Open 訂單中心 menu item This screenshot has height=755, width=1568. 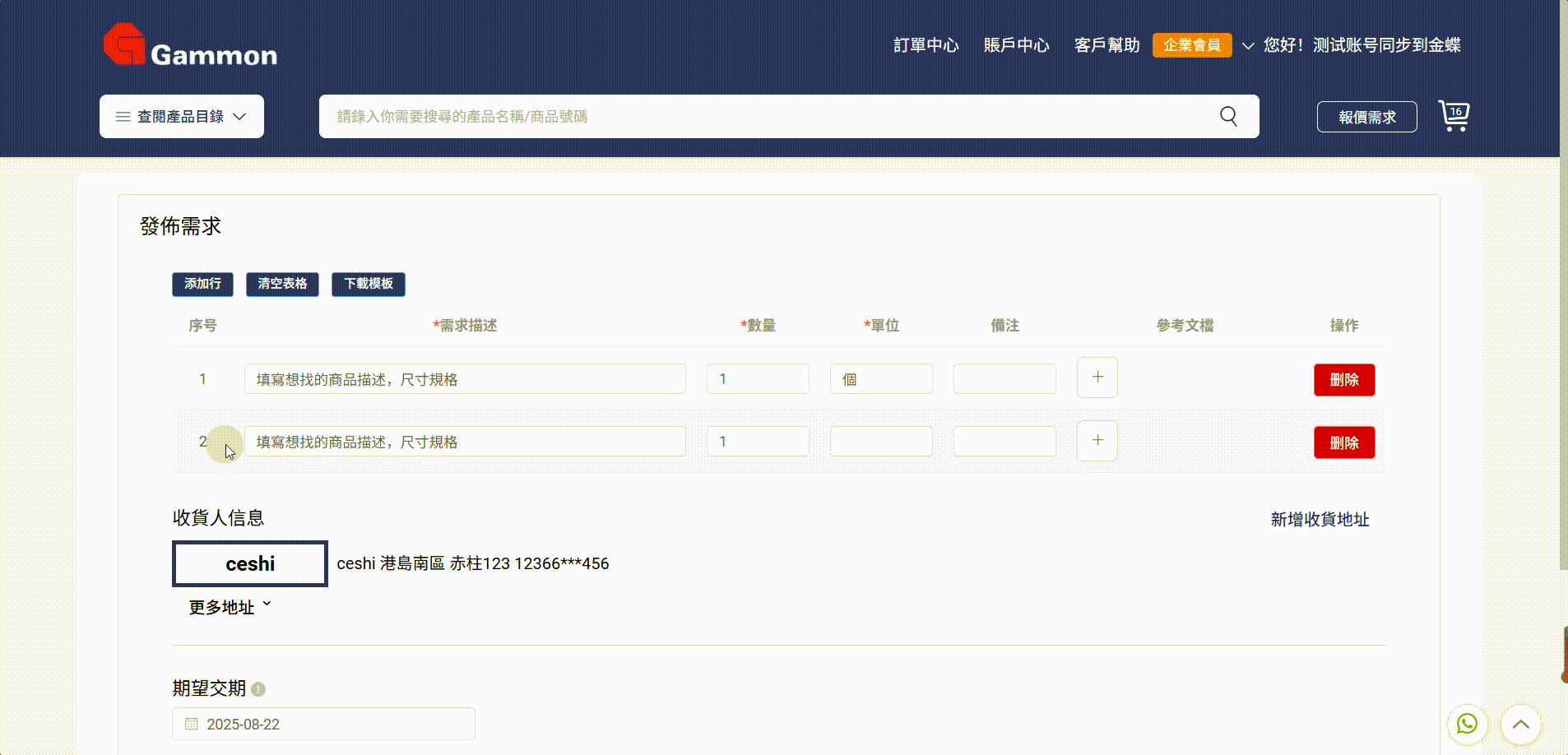pyautogui.click(x=925, y=45)
